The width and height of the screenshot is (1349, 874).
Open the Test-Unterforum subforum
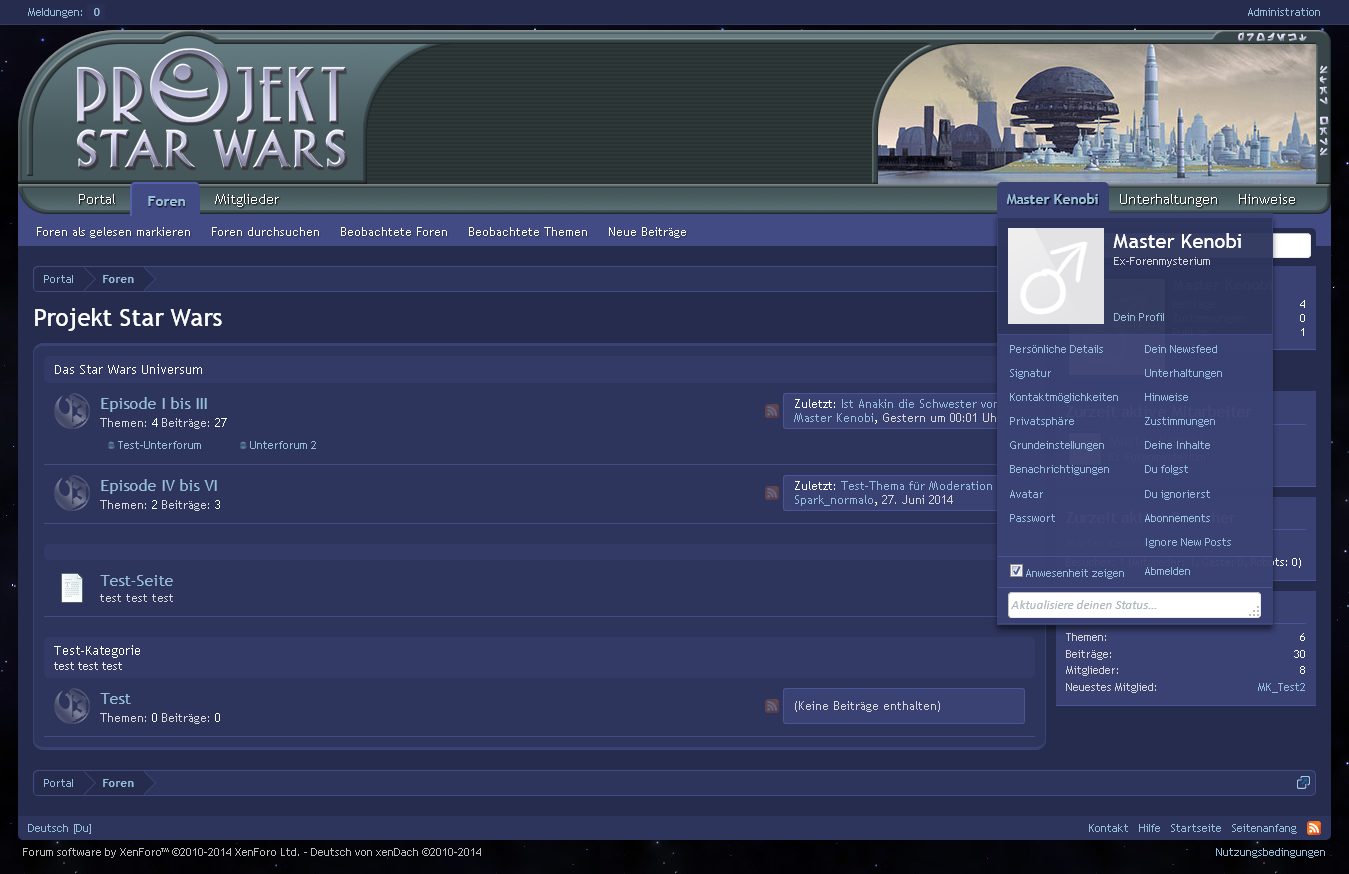click(x=159, y=445)
